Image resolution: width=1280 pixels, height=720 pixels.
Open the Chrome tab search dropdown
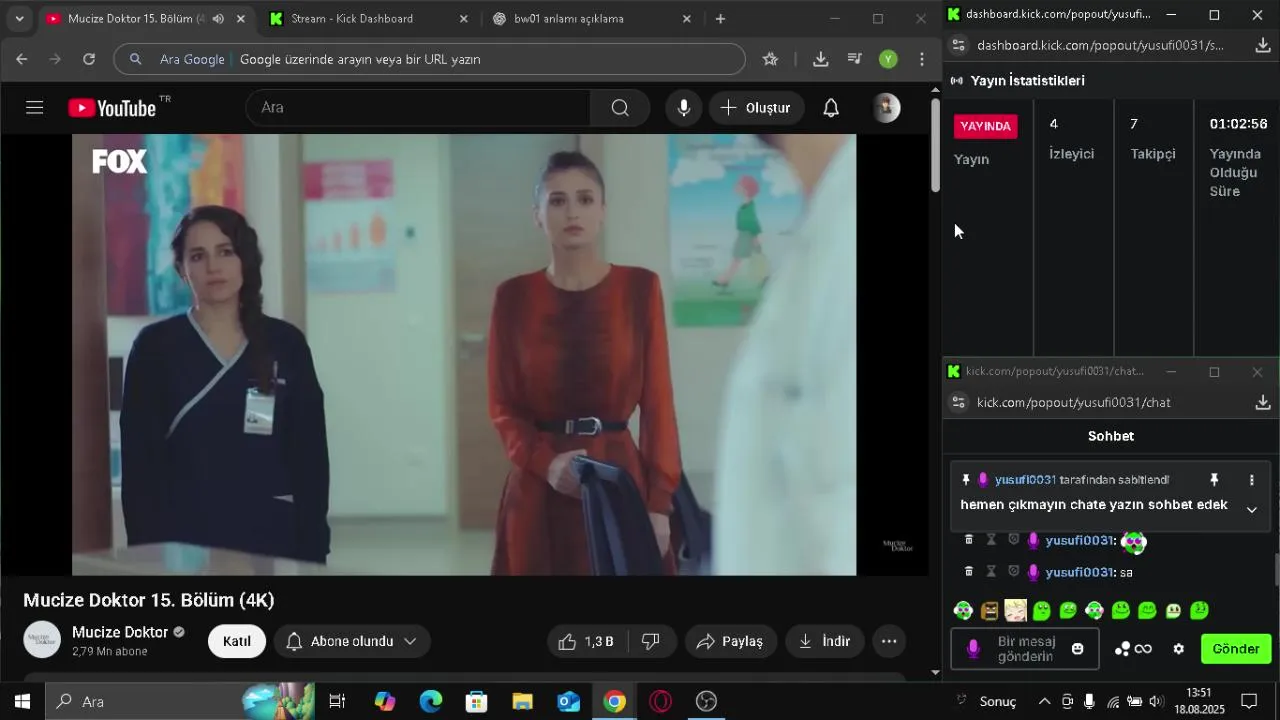[x=19, y=19]
